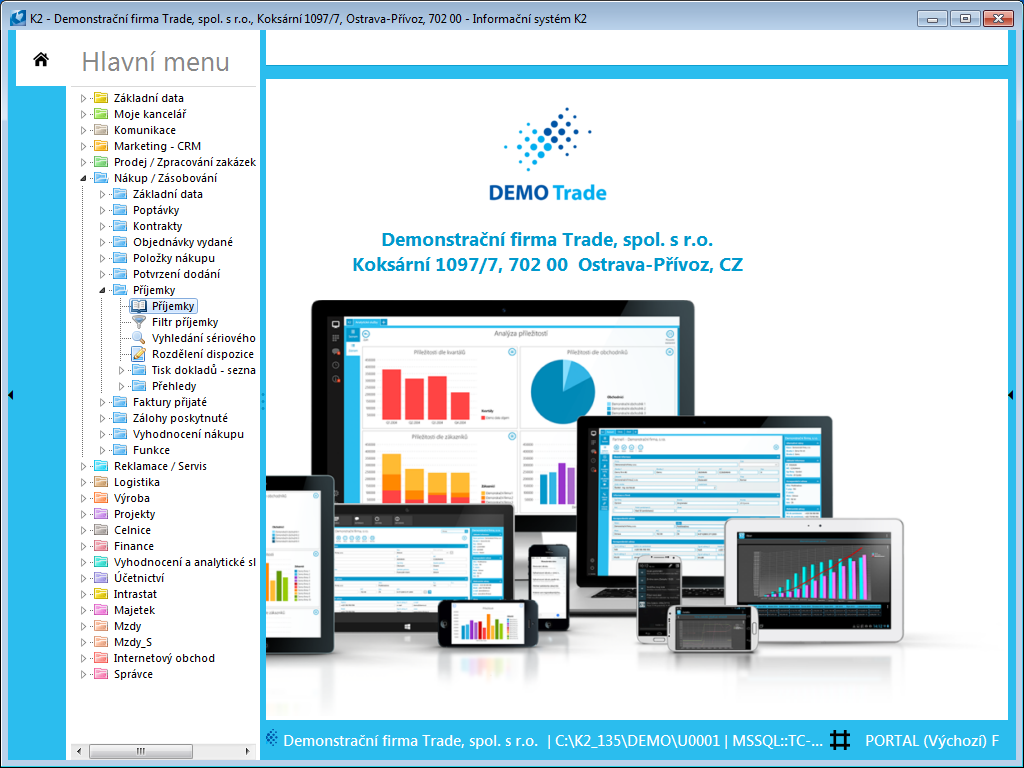This screenshot has height=768, width=1024.
Task: Click the Účetnictví folder icon
Action: coord(101,578)
